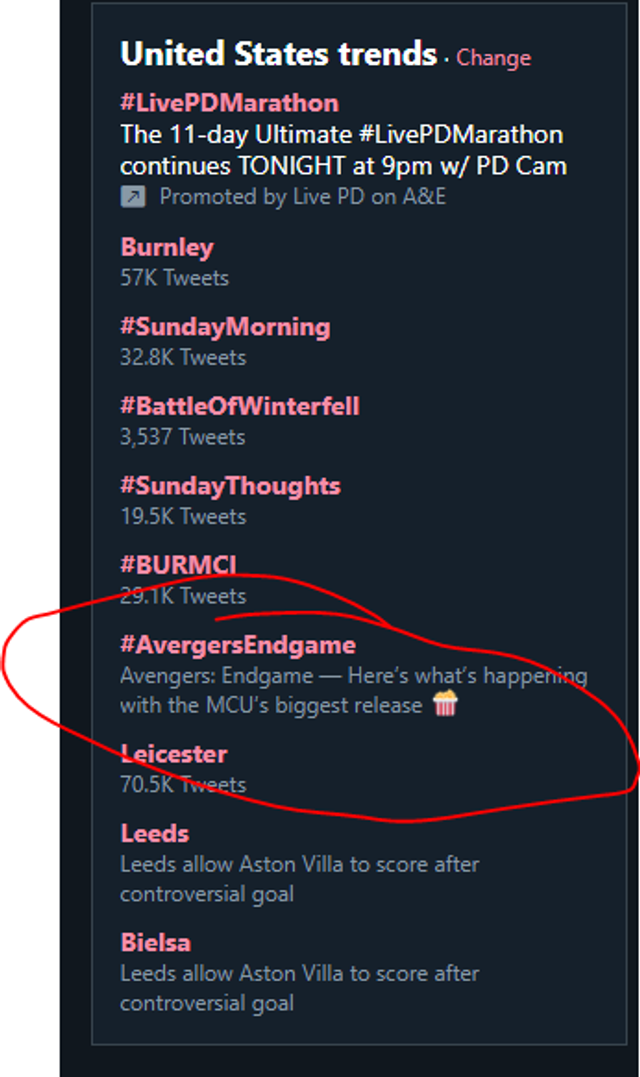
Task: Click the Avengers: Endgame description text
Action: (x=354, y=690)
